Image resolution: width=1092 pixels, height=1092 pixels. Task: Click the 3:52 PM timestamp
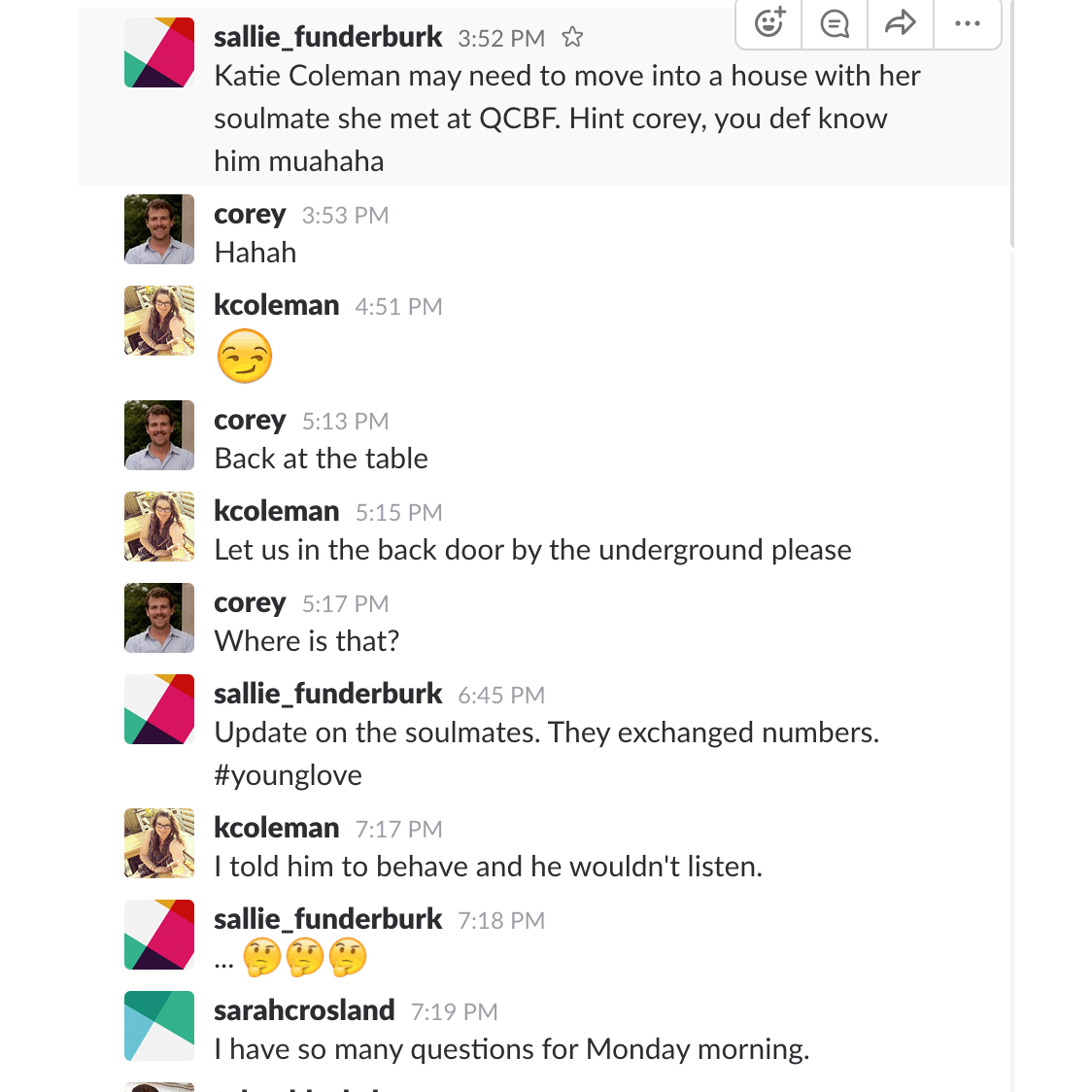(501, 39)
